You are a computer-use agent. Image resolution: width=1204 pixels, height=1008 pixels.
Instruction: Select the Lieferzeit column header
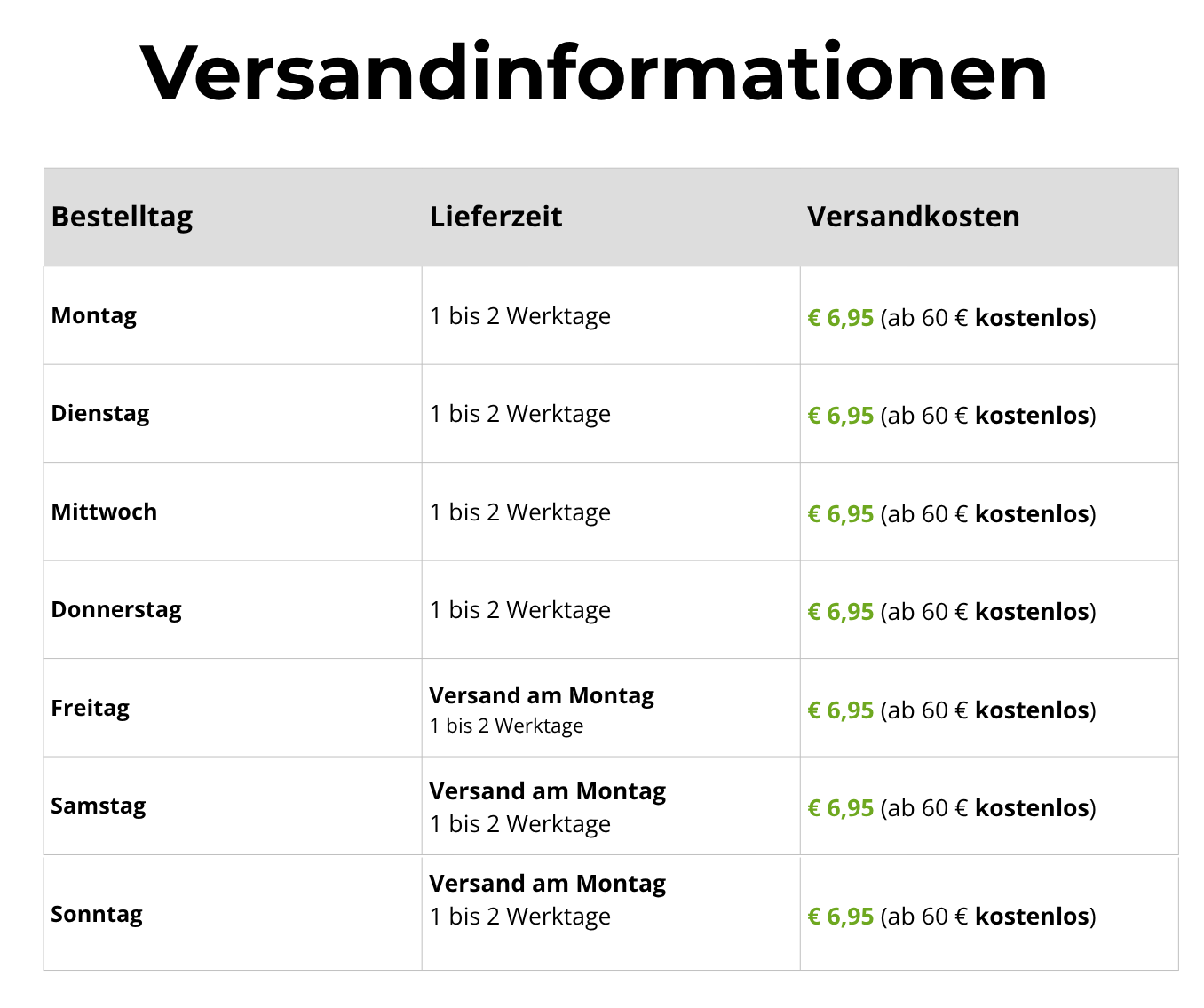495,217
